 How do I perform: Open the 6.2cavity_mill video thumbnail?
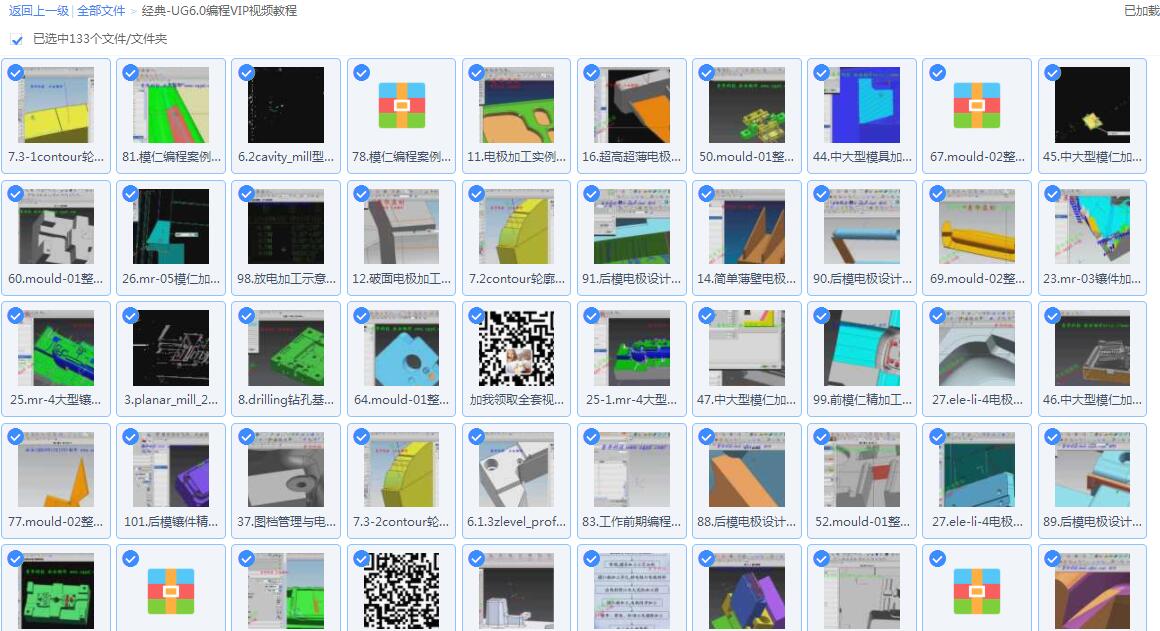click(x=286, y=105)
